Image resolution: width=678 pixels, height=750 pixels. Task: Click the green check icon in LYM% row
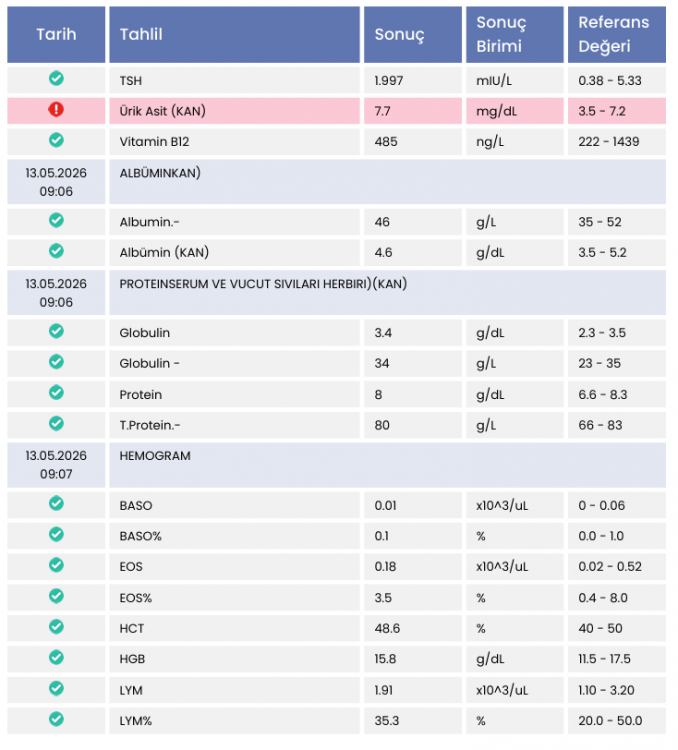coord(56,719)
